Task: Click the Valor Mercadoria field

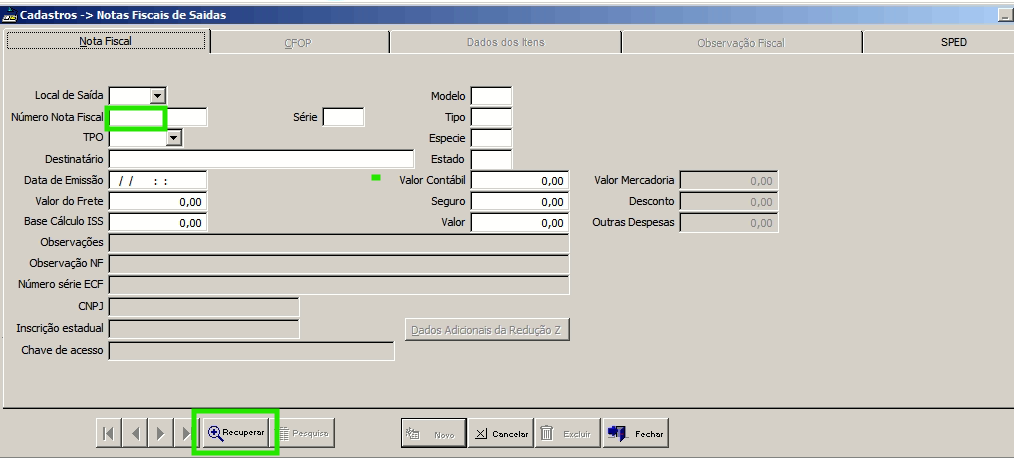Action: click(x=729, y=180)
